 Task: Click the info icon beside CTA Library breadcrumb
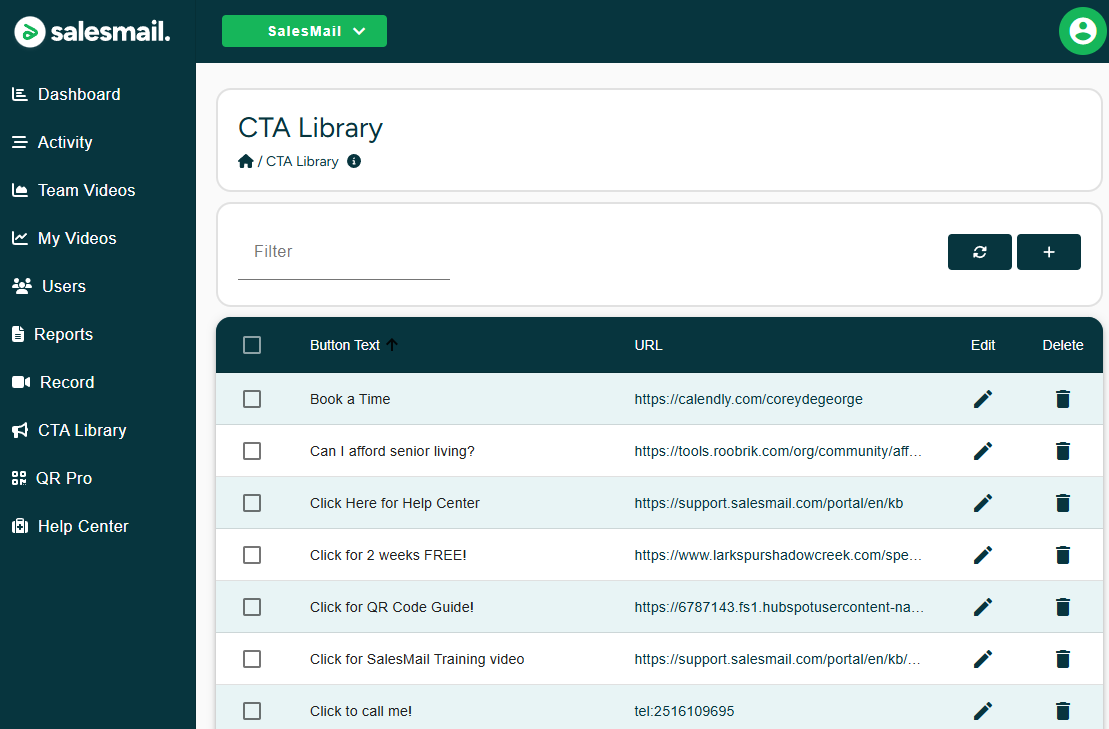(354, 161)
